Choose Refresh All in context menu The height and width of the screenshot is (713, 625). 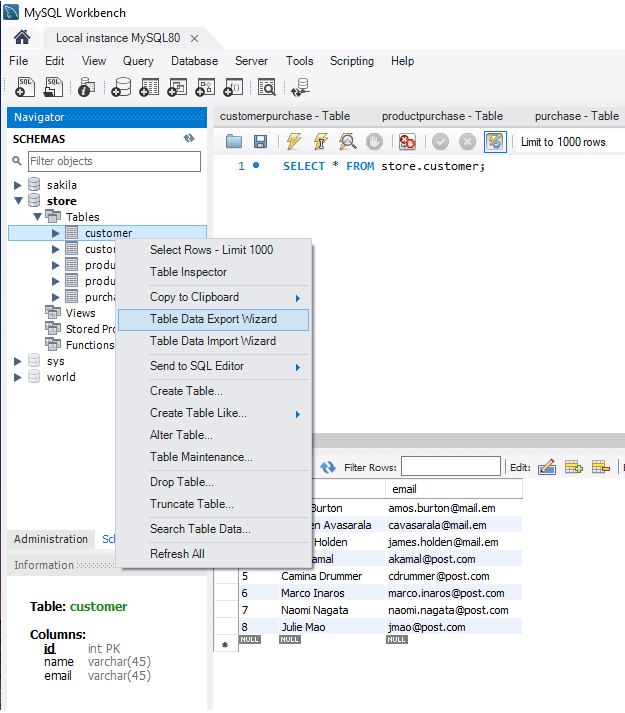point(213,554)
